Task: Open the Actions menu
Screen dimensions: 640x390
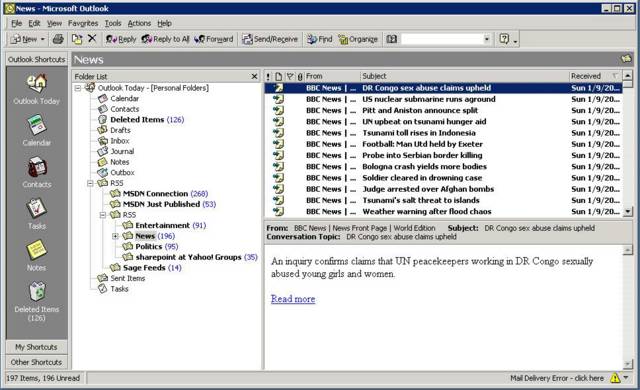Action: [139, 23]
